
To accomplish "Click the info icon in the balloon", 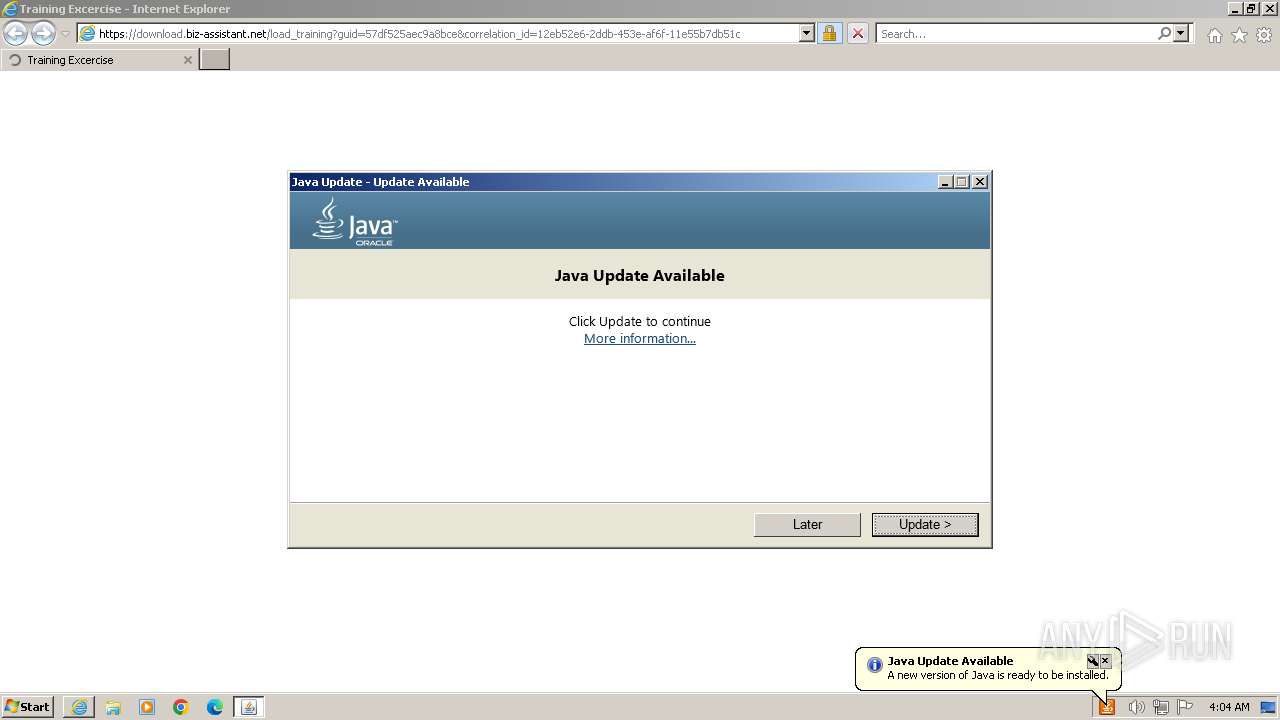I will [x=874, y=664].
